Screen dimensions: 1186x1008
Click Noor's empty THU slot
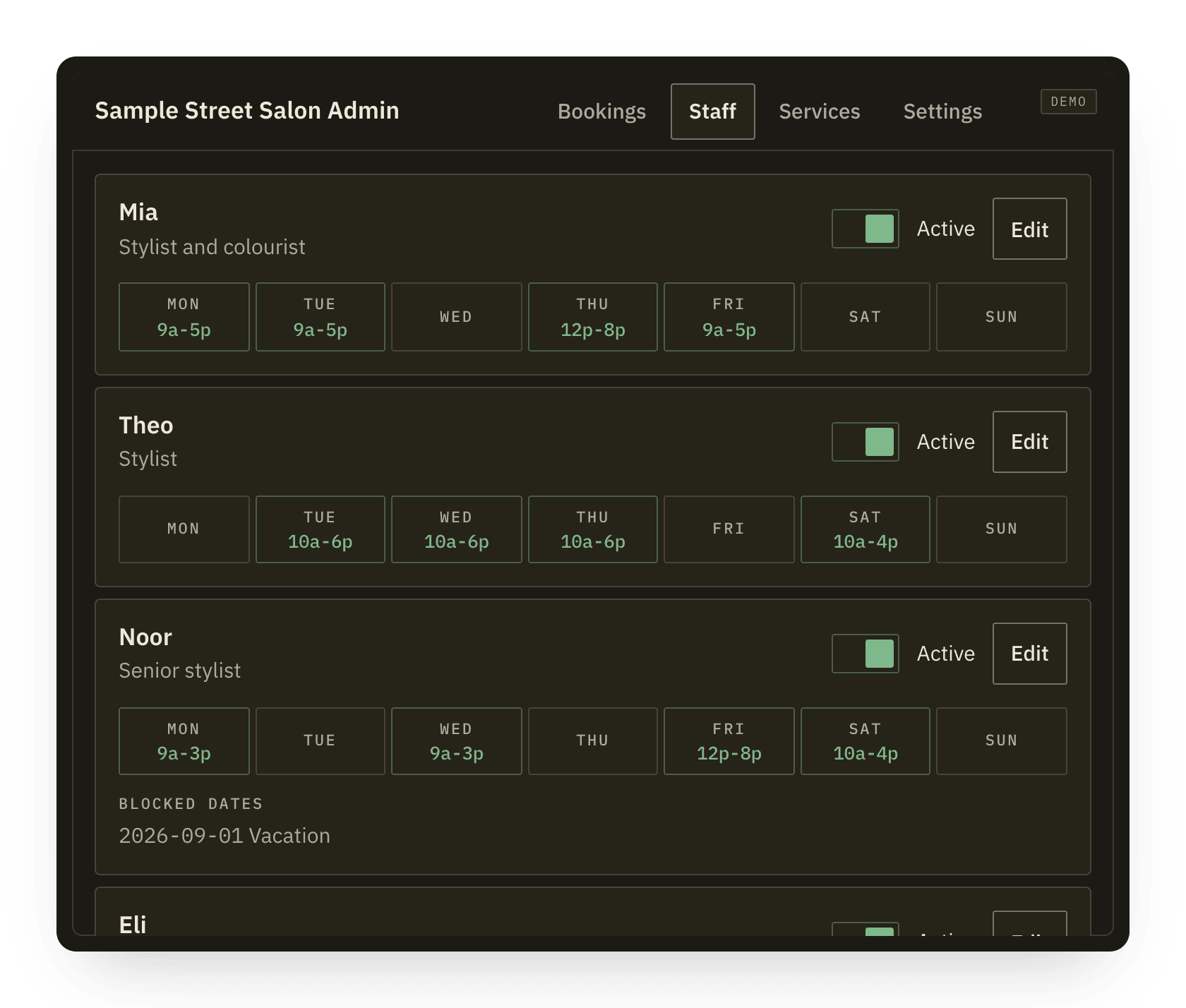click(x=592, y=741)
